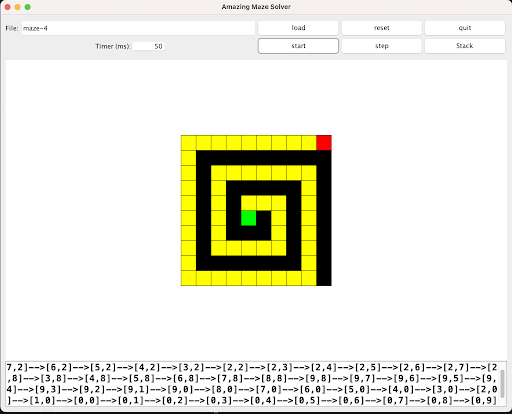Click the black bottom-right corner cell

point(324,278)
